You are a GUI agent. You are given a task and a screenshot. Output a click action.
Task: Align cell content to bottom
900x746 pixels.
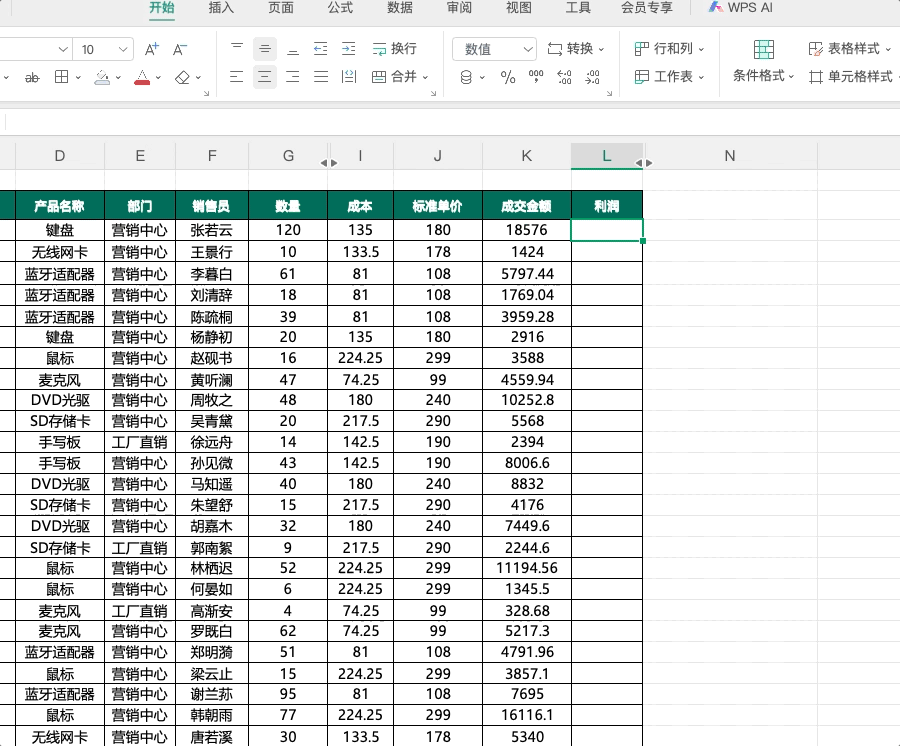(293, 49)
